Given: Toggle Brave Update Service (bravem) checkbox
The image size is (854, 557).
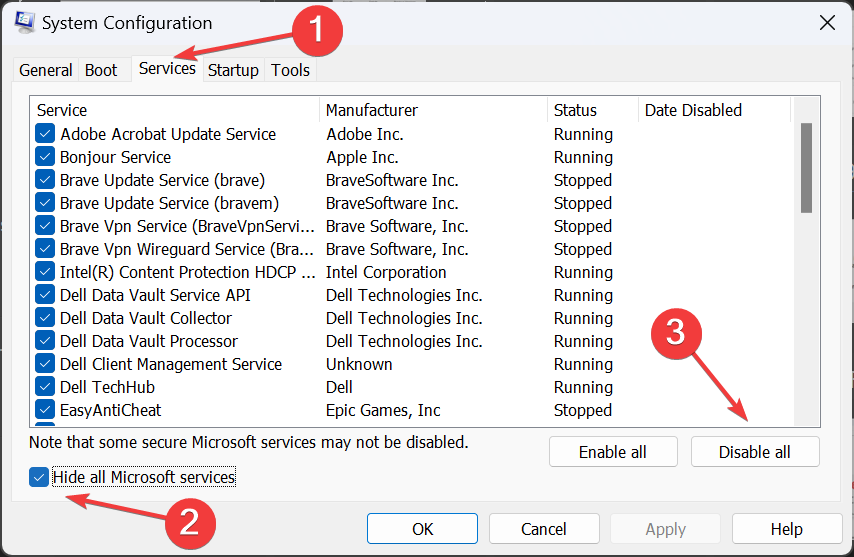Looking at the screenshot, I should point(45,203).
